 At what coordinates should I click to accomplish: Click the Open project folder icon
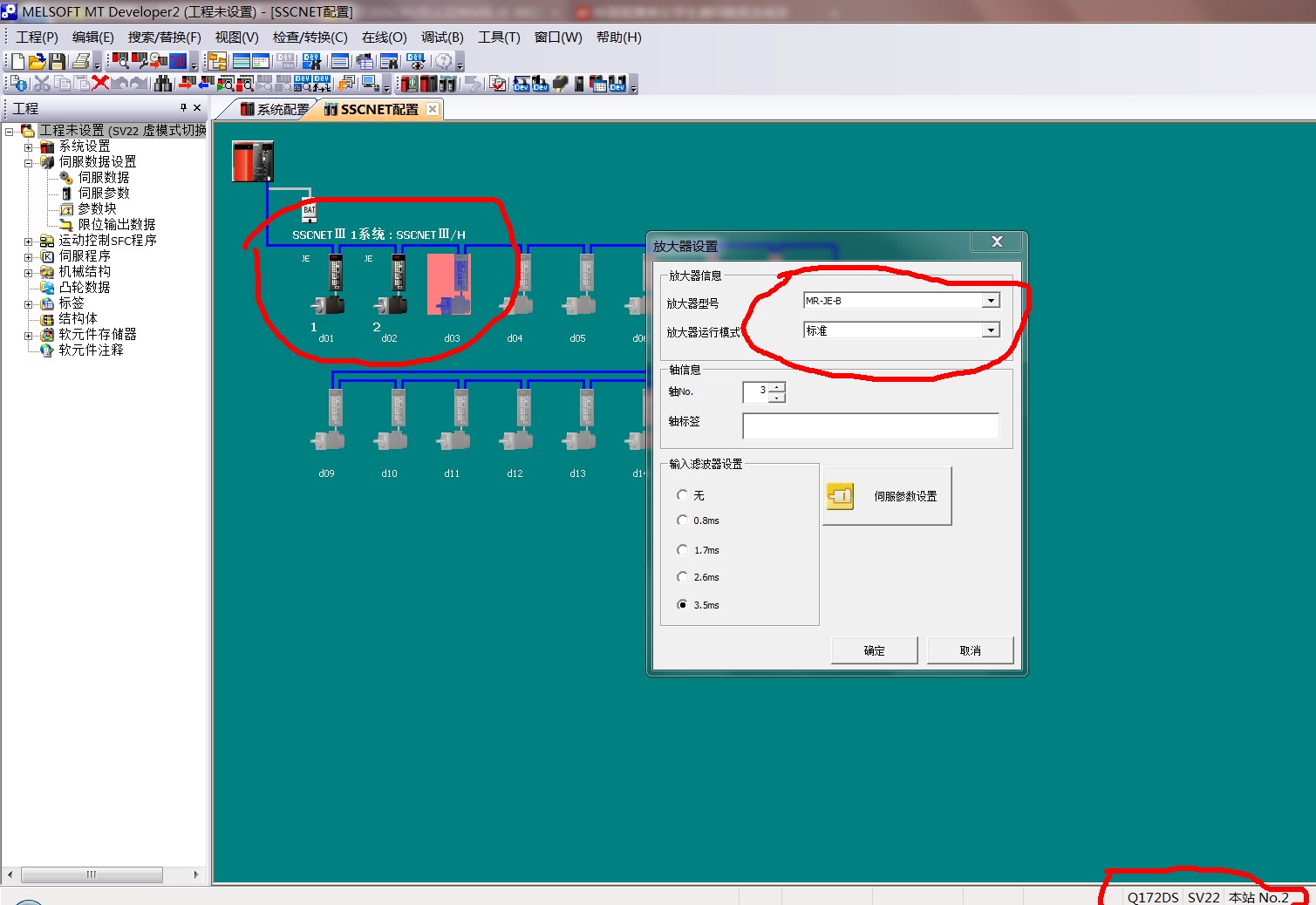pyautogui.click(x=37, y=61)
